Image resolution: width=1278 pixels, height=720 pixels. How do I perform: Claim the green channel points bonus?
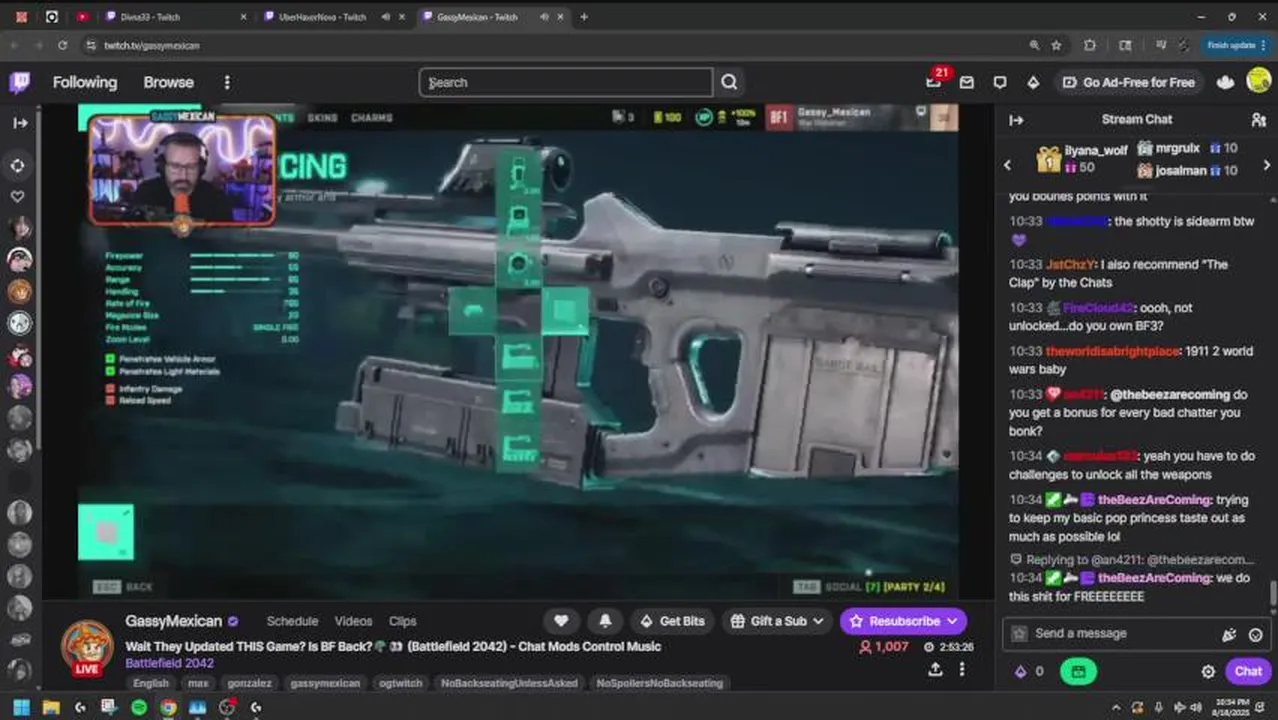pyautogui.click(x=1078, y=672)
